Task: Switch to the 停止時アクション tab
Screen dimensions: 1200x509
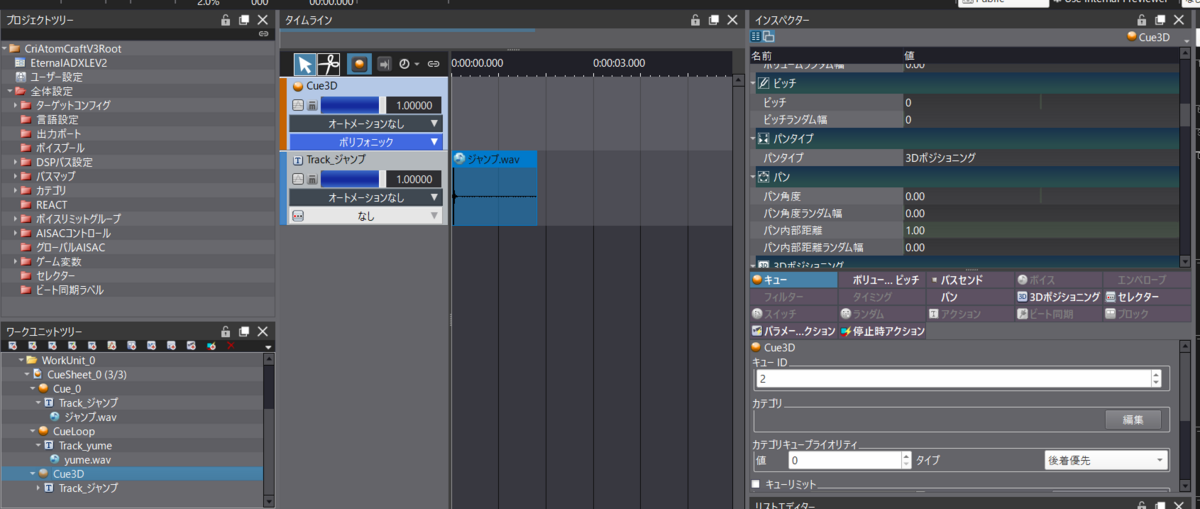Action: coord(881,331)
